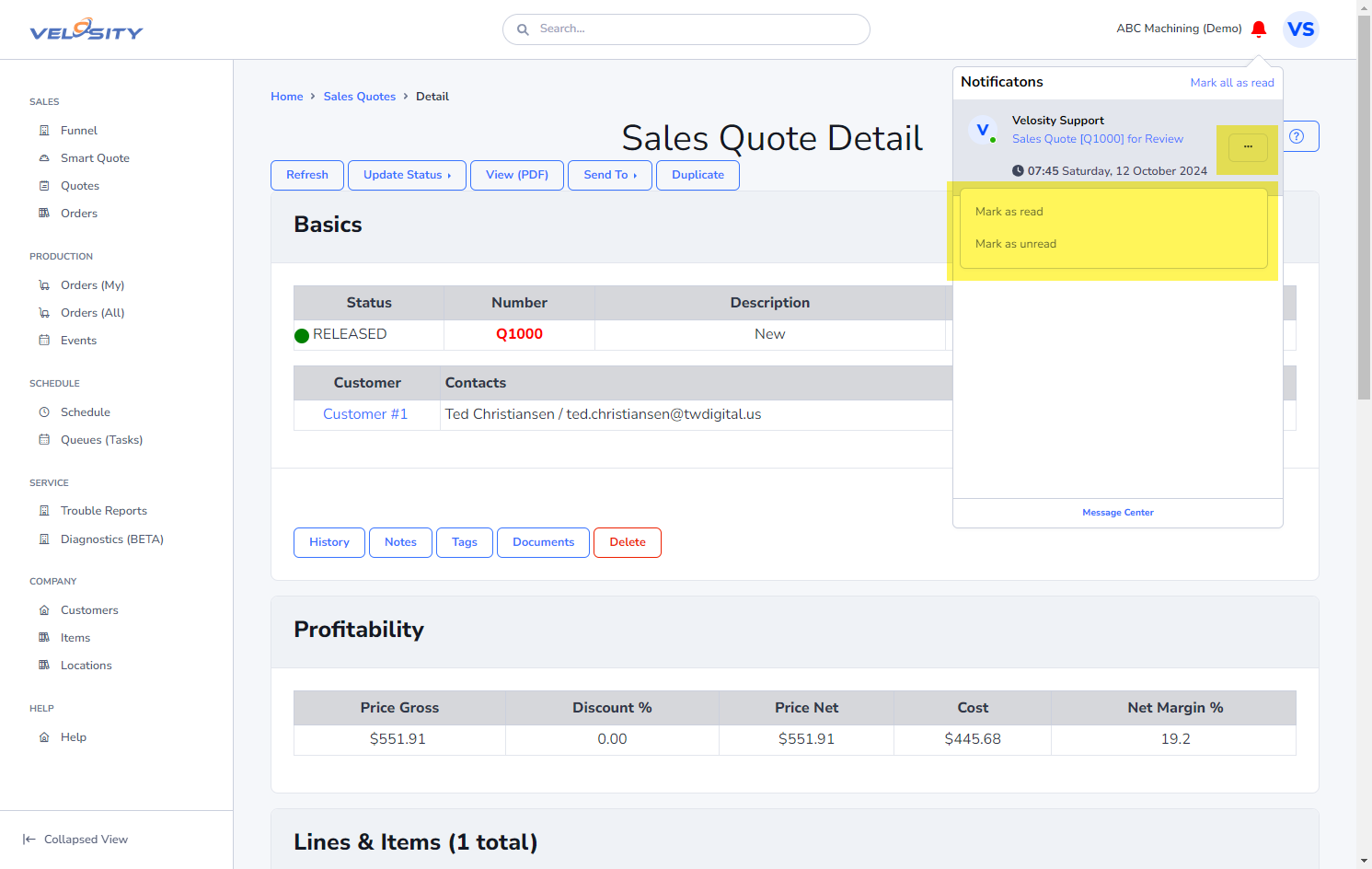The height and width of the screenshot is (869, 1372).
Task: Click into the Search field
Action: point(686,29)
